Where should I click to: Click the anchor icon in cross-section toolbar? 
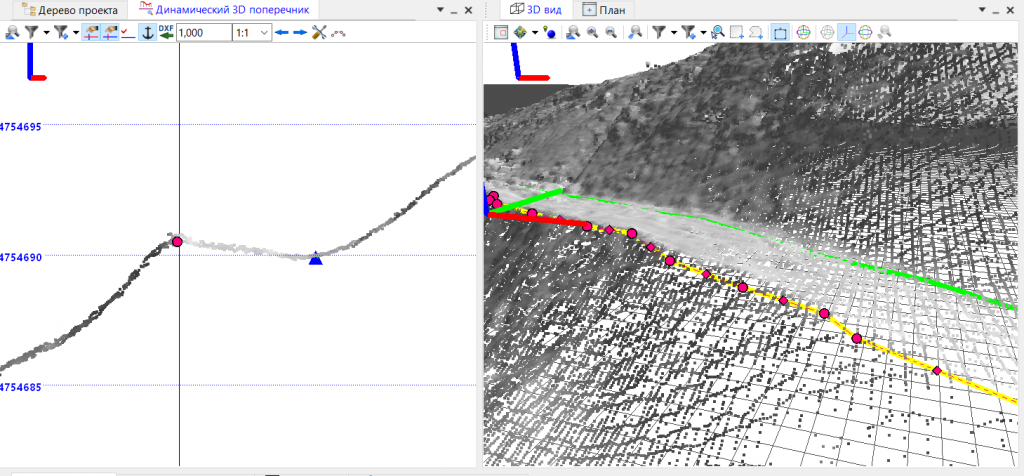point(146,33)
